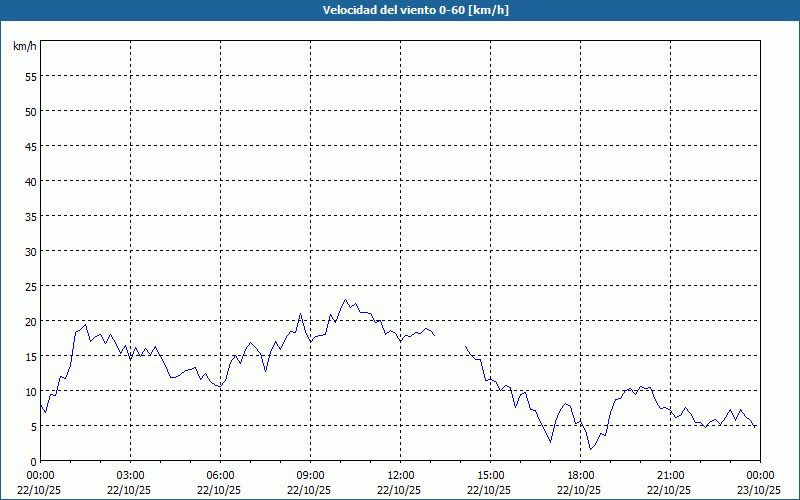Screen dimensions: 800x500
Task: Click the 0 label at the y-axis origin
Action: (x=34, y=461)
